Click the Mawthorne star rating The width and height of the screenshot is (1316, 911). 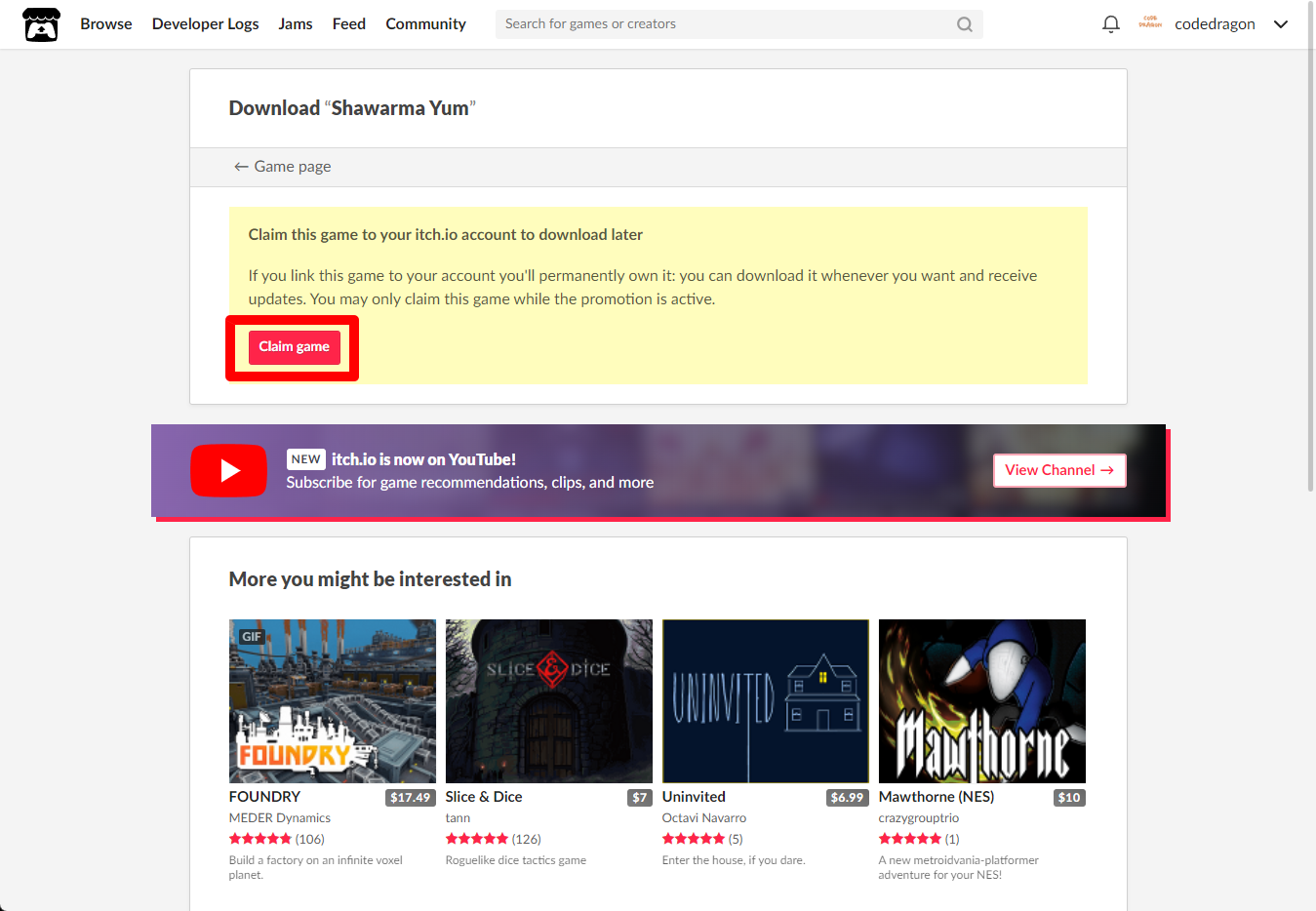(x=910, y=839)
